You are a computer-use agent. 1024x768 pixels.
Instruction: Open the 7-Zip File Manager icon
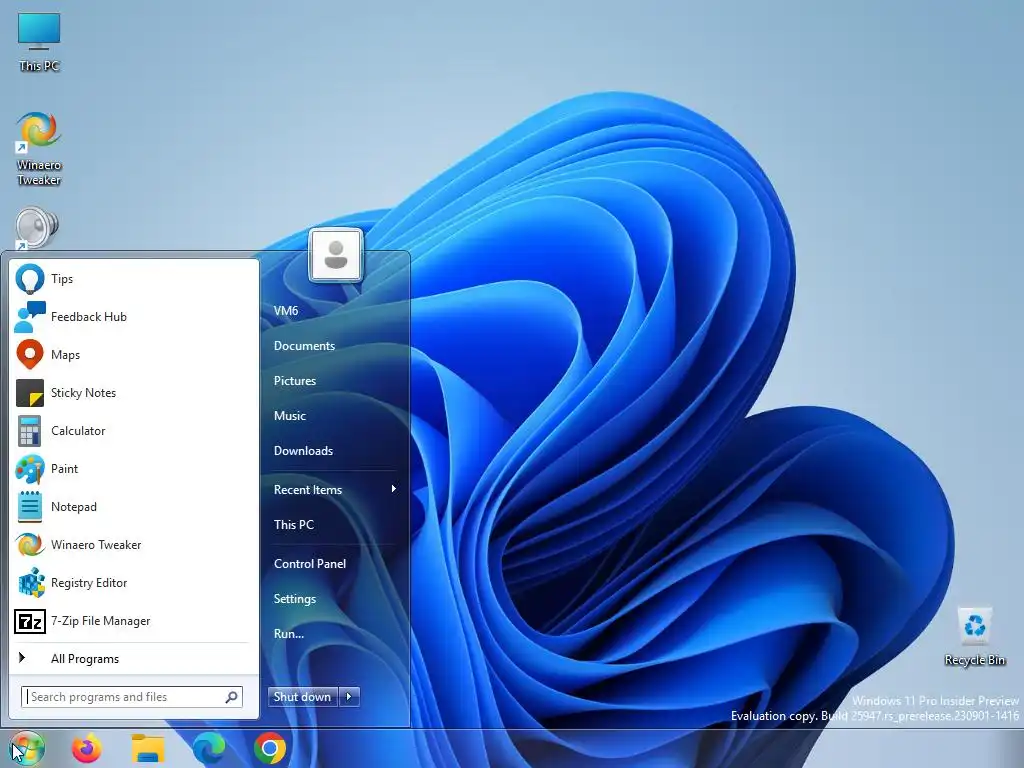(x=30, y=621)
